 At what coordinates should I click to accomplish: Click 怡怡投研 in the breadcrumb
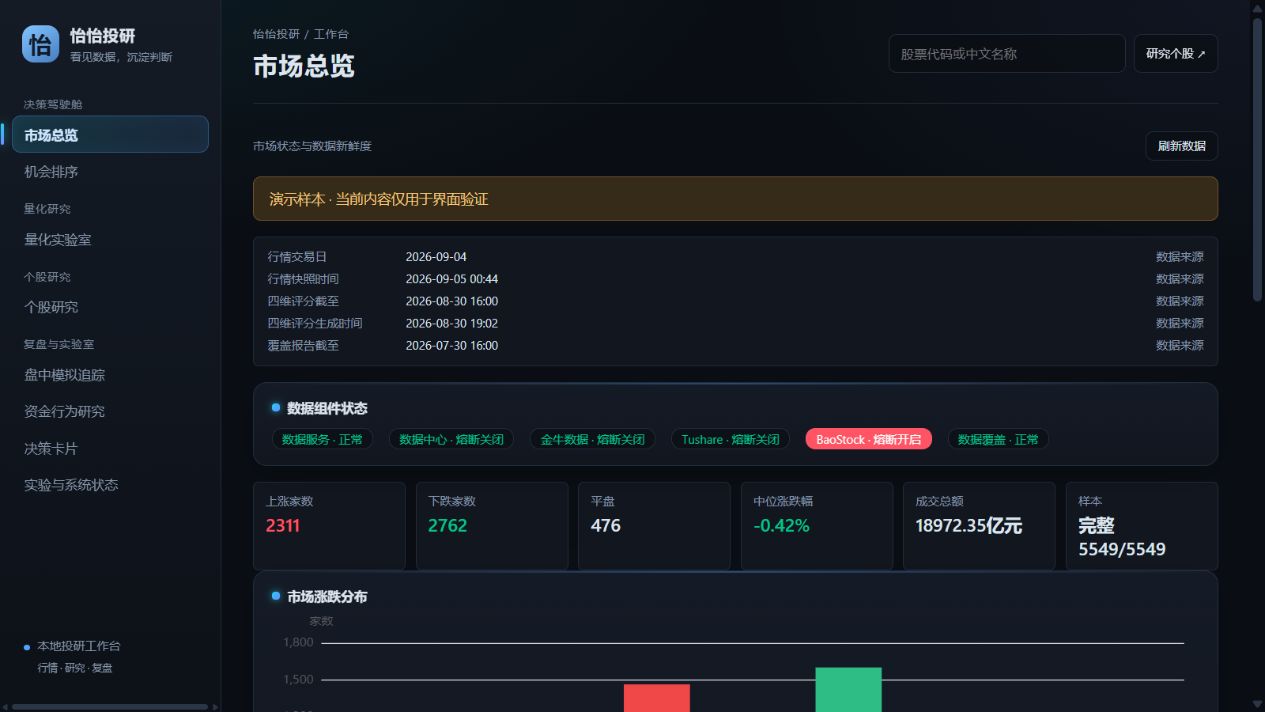click(276, 34)
